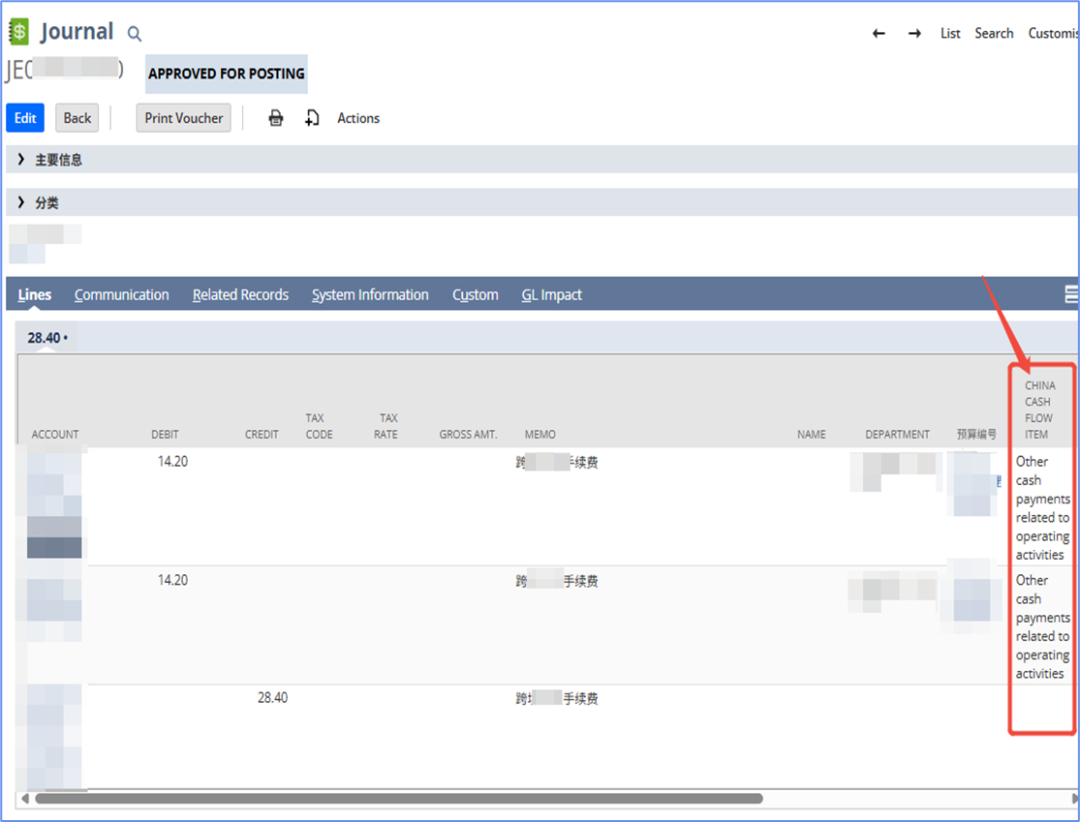Click the new-document icon beside Actions

click(312, 118)
